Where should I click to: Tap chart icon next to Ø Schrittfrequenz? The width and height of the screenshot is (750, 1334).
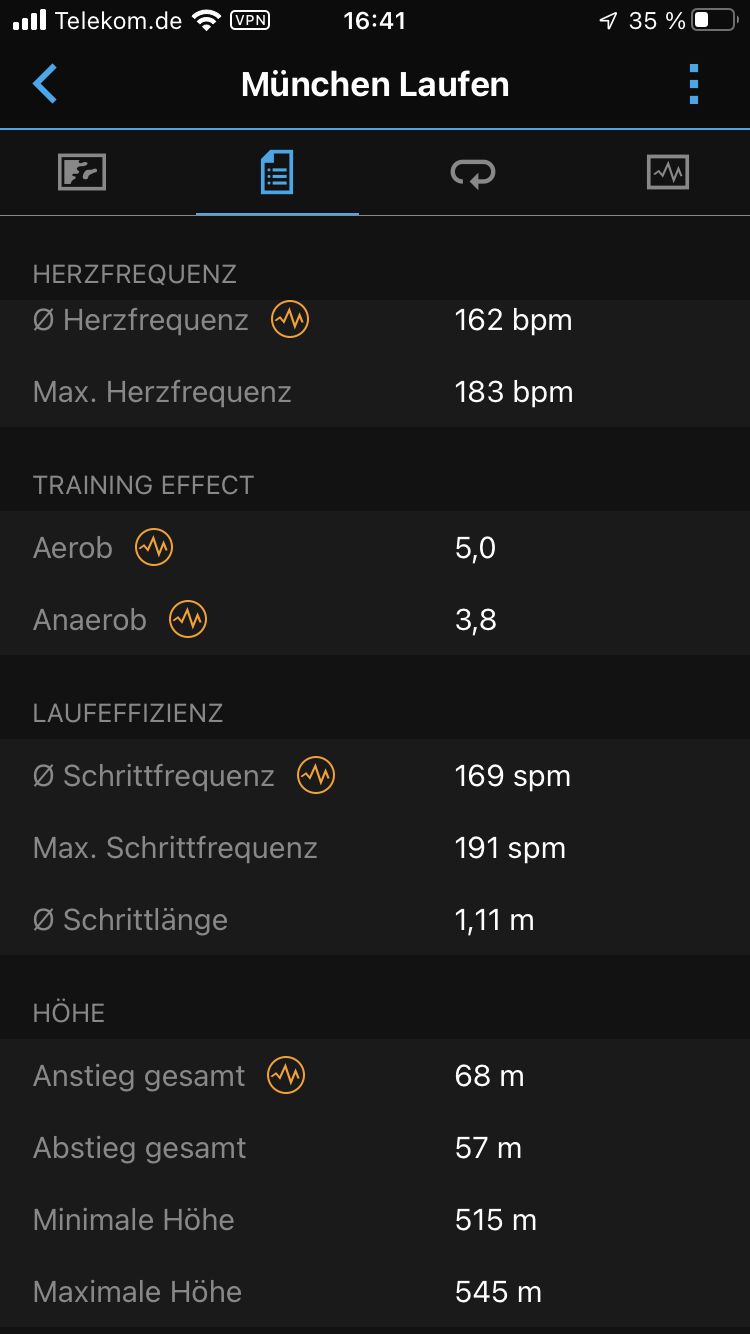pyautogui.click(x=316, y=776)
